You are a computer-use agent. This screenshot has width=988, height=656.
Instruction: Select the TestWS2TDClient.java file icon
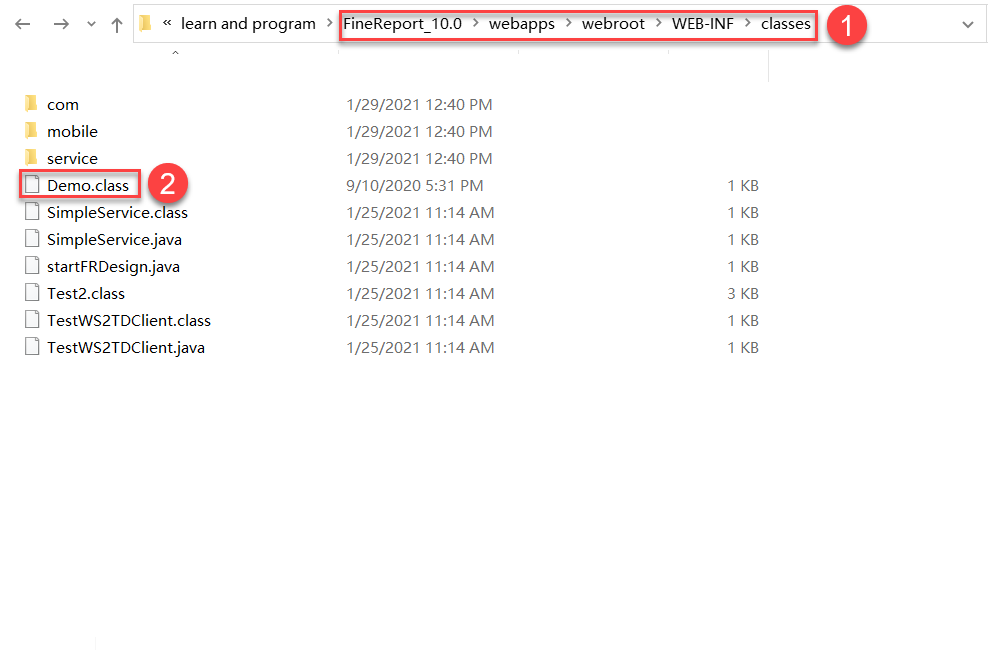pyautogui.click(x=33, y=347)
